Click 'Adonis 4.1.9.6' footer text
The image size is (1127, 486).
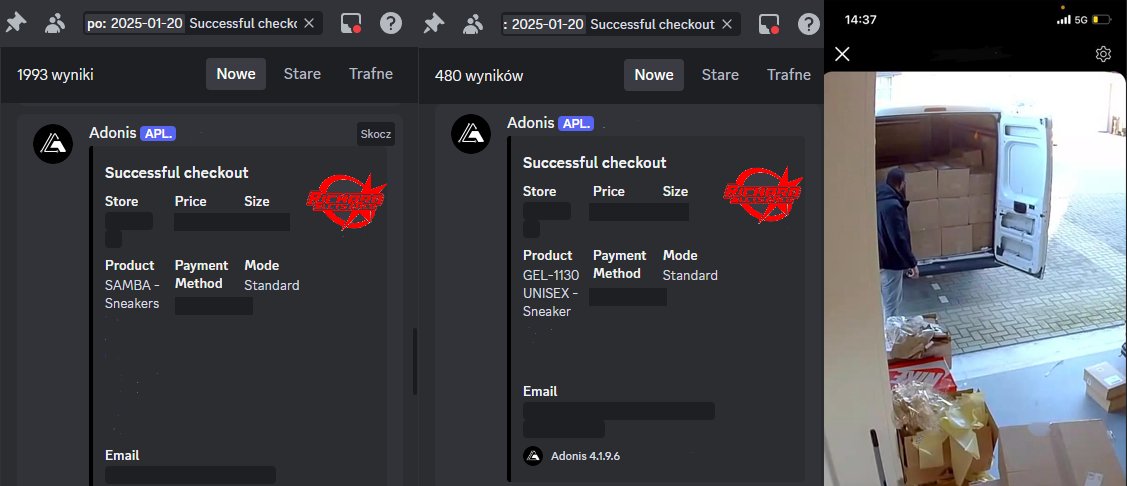pyautogui.click(x=585, y=456)
